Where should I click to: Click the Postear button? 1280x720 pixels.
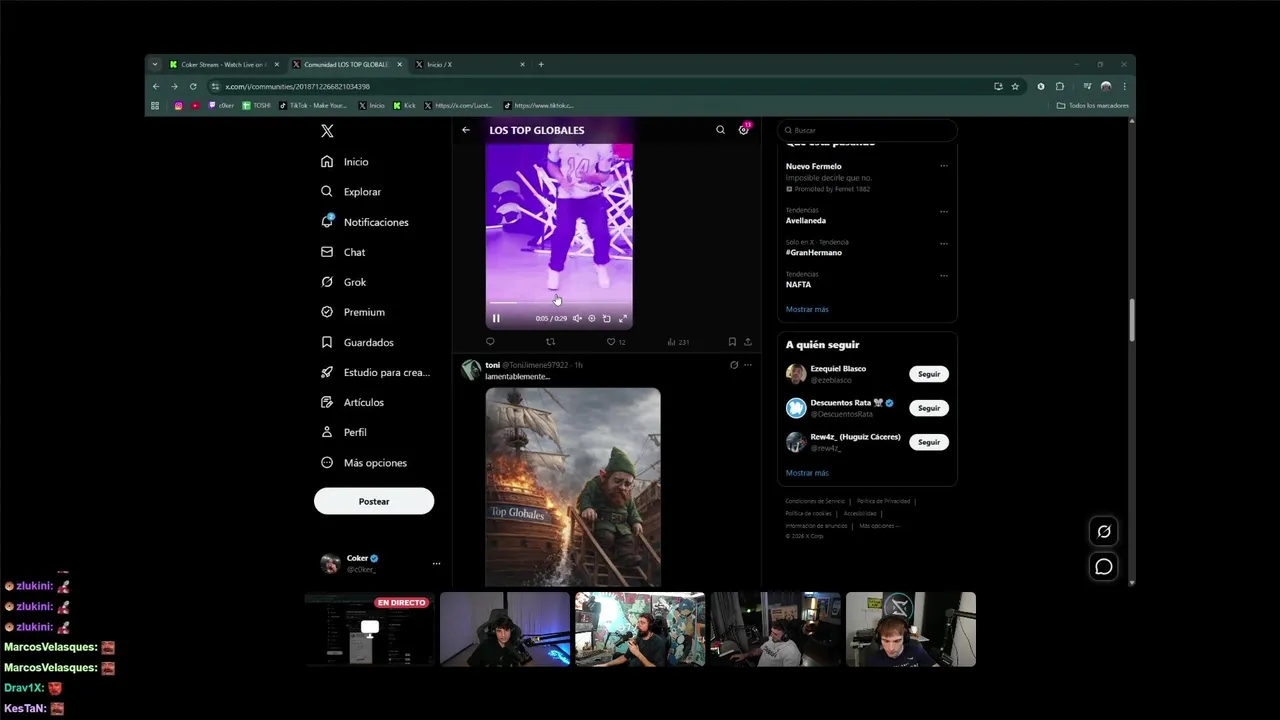click(374, 501)
